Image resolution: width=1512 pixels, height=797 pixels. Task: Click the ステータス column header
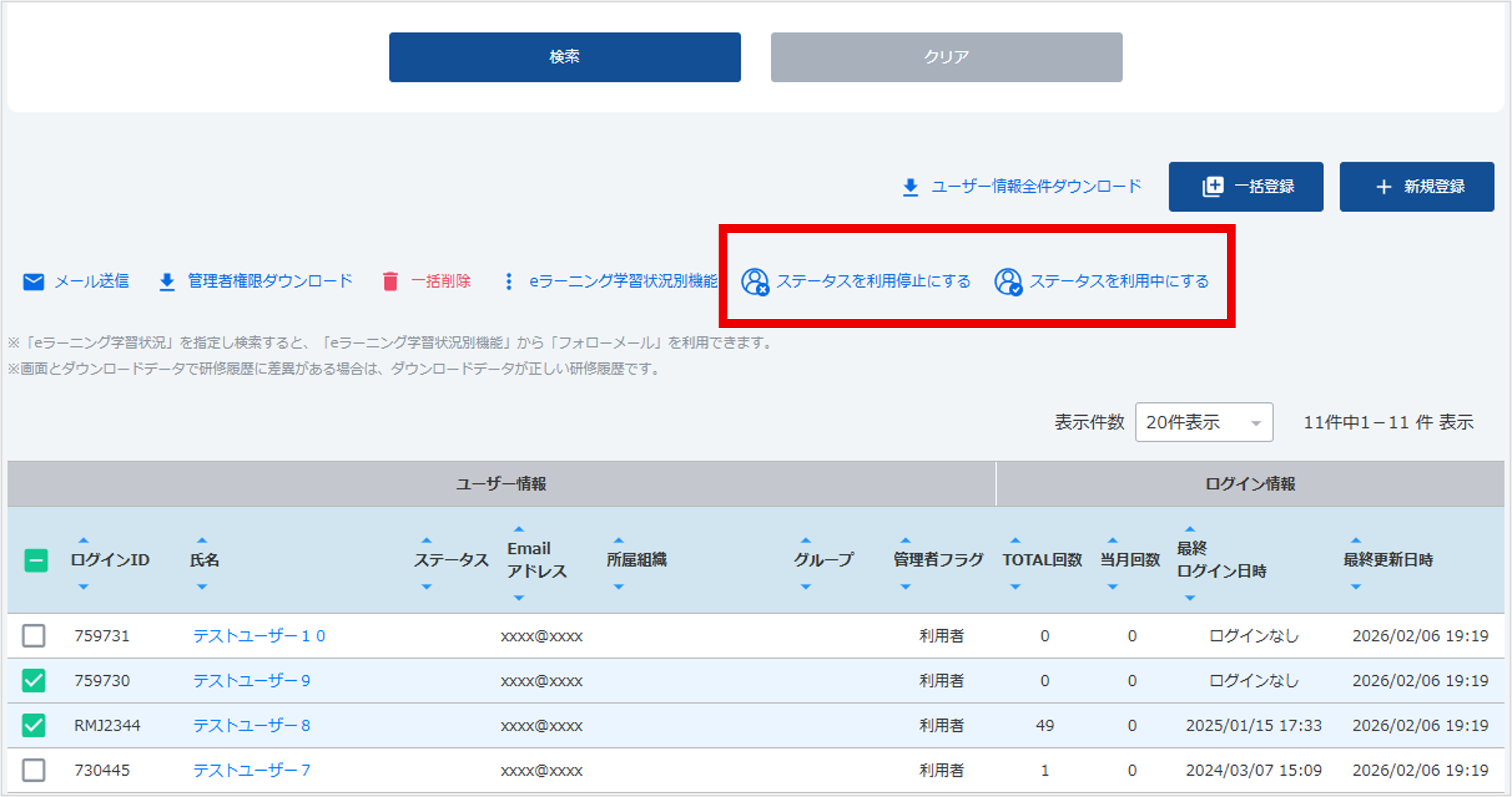[x=450, y=560]
